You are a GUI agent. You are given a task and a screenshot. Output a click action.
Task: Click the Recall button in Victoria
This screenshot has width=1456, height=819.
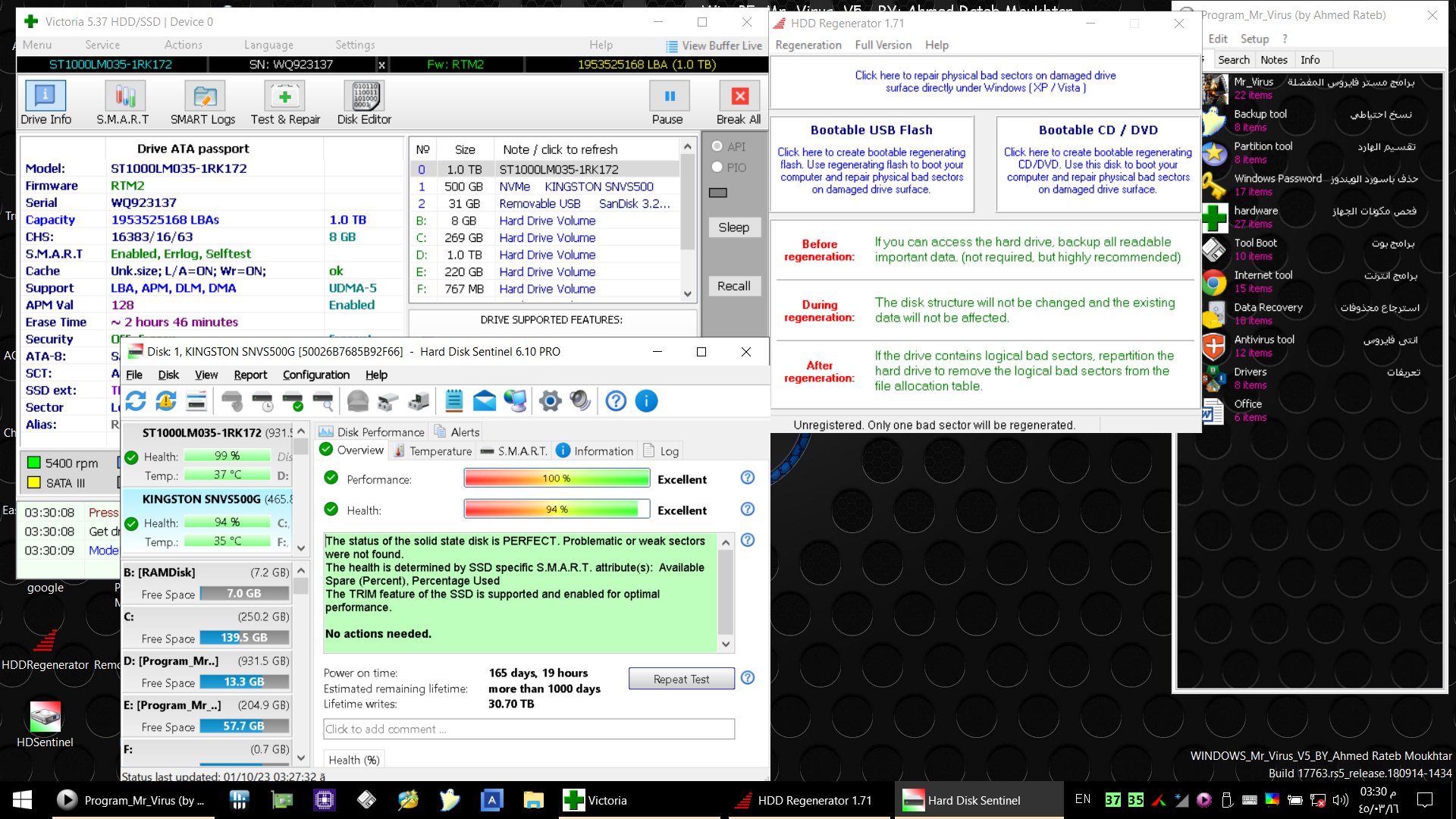pos(733,286)
